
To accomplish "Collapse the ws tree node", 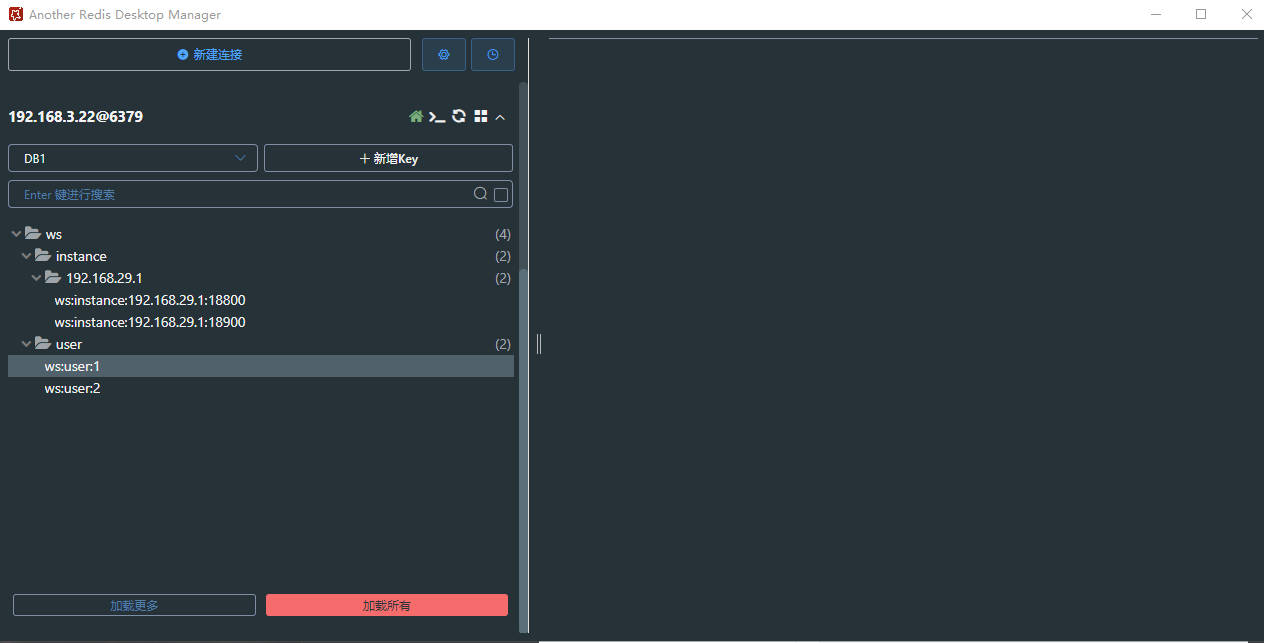I will tap(15, 233).
